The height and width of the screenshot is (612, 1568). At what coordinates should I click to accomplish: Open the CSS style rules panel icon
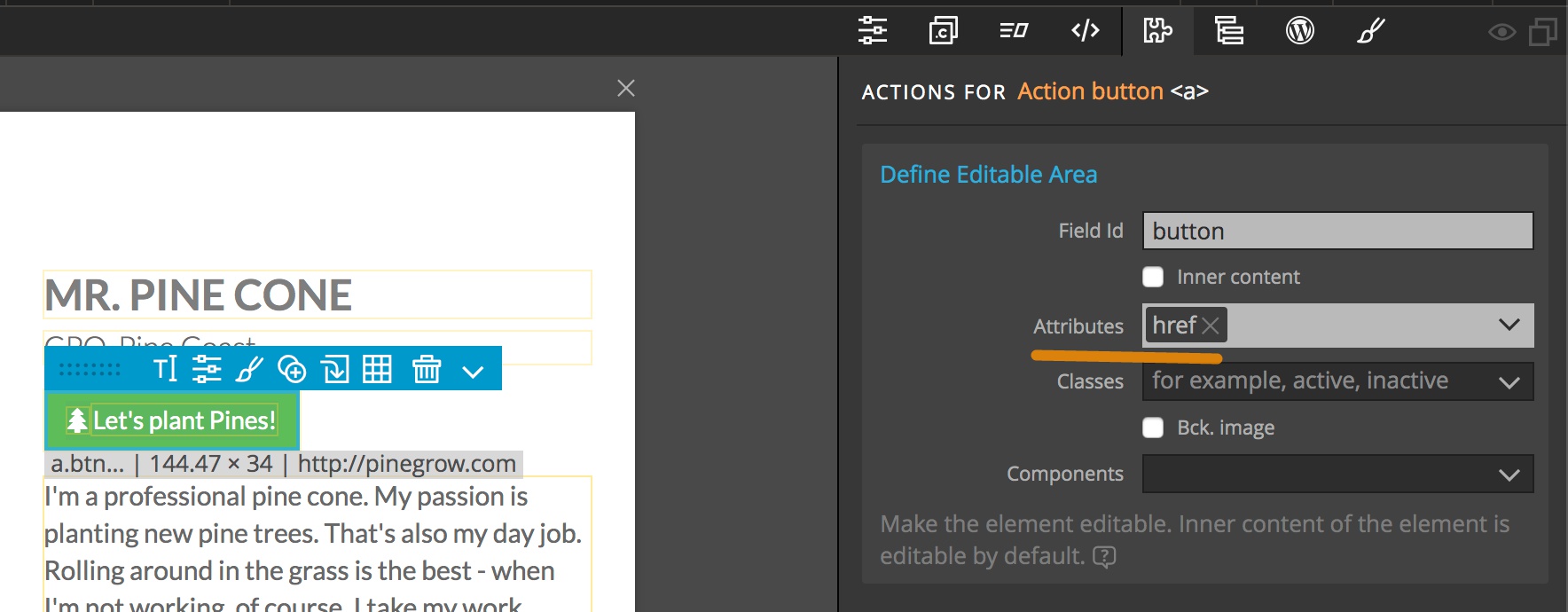(943, 30)
